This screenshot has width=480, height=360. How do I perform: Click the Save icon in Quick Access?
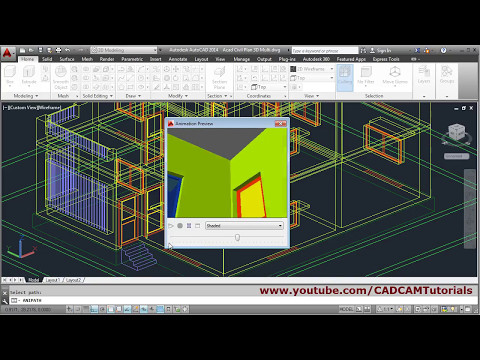pos(40,50)
